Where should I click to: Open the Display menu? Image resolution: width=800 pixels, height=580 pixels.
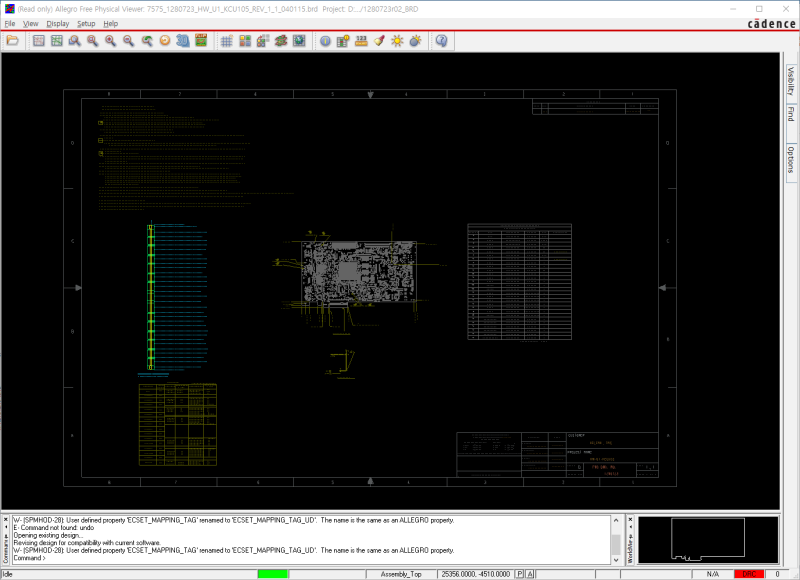58,23
